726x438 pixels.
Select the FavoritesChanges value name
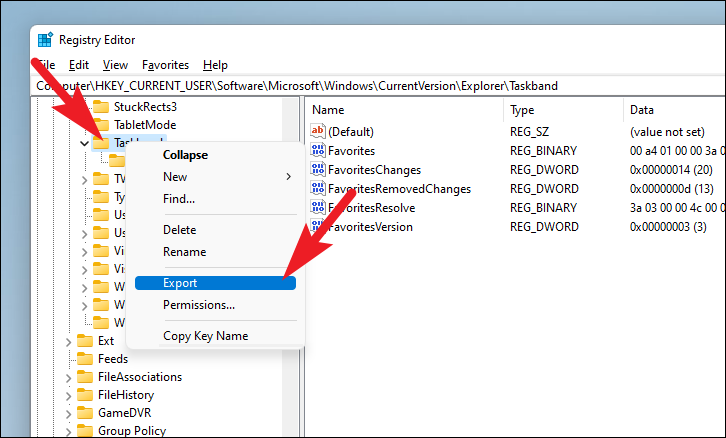pyautogui.click(x=375, y=170)
